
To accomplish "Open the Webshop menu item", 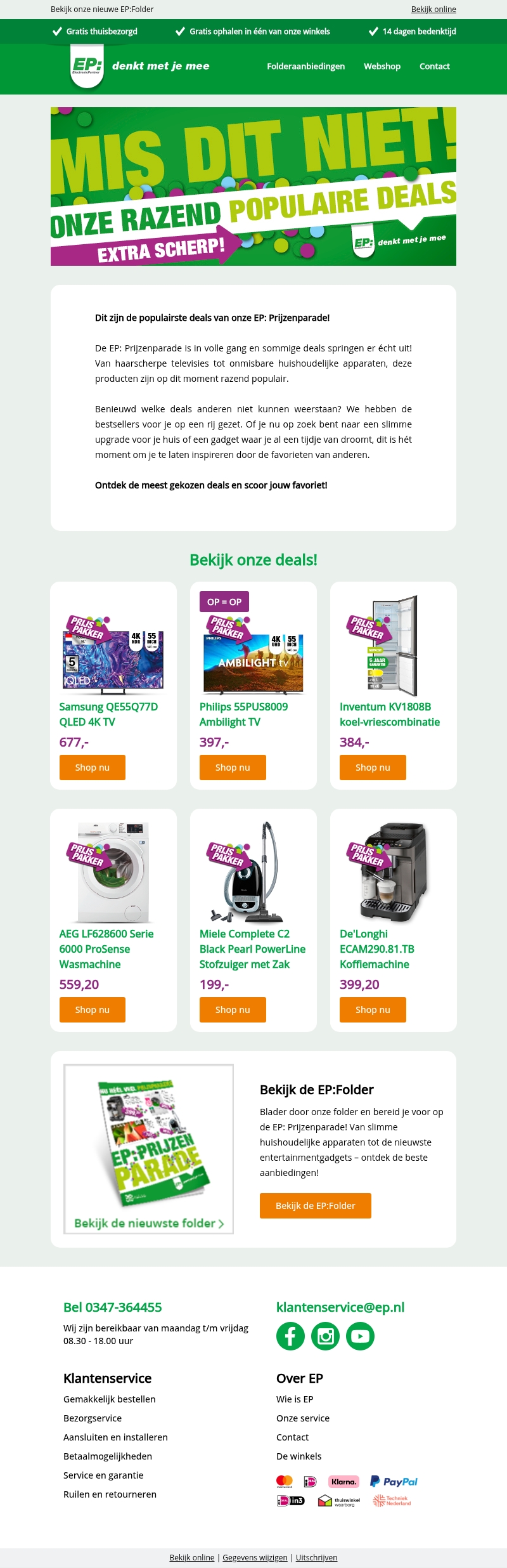I will 382,66.
